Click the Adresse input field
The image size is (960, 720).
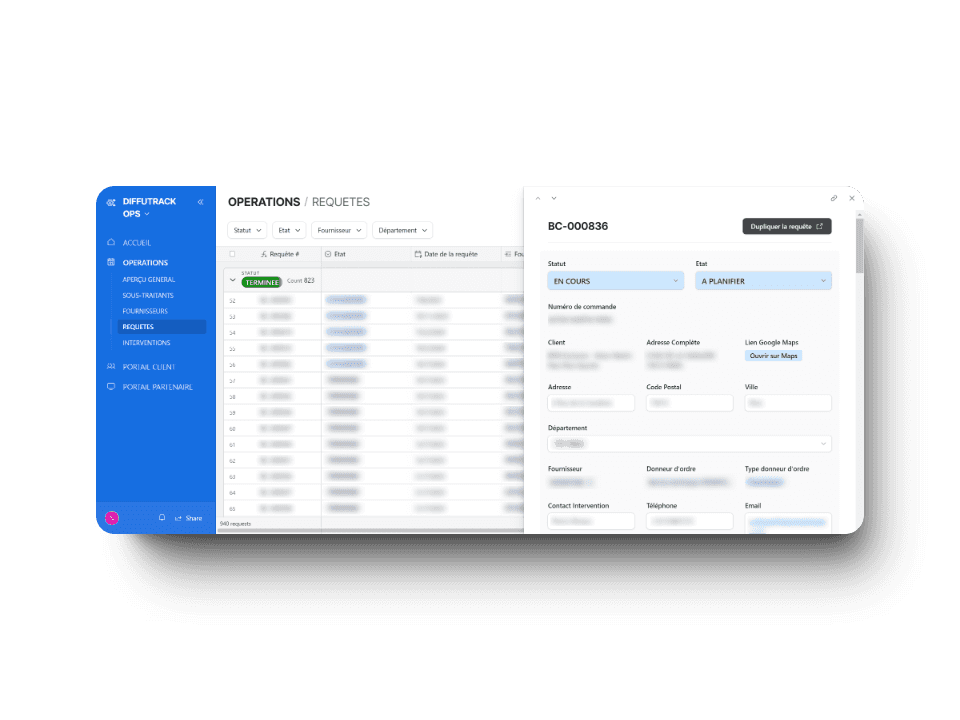[591, 403]
